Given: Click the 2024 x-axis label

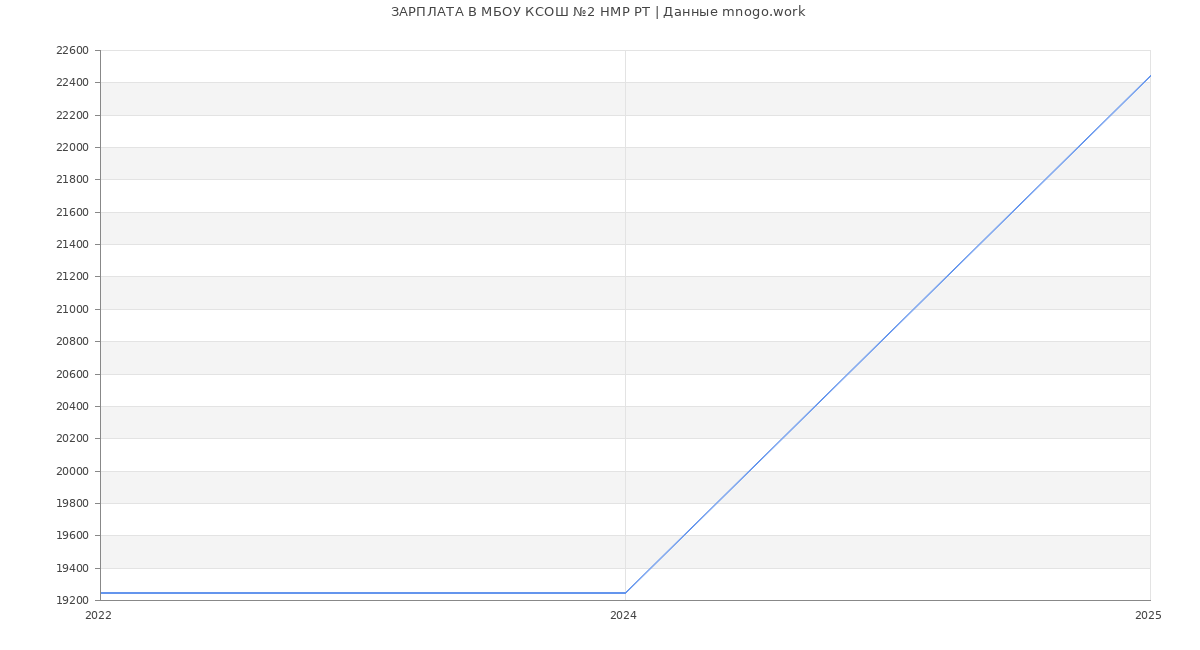Looking at the screenshot, I should tap(623, 616).
